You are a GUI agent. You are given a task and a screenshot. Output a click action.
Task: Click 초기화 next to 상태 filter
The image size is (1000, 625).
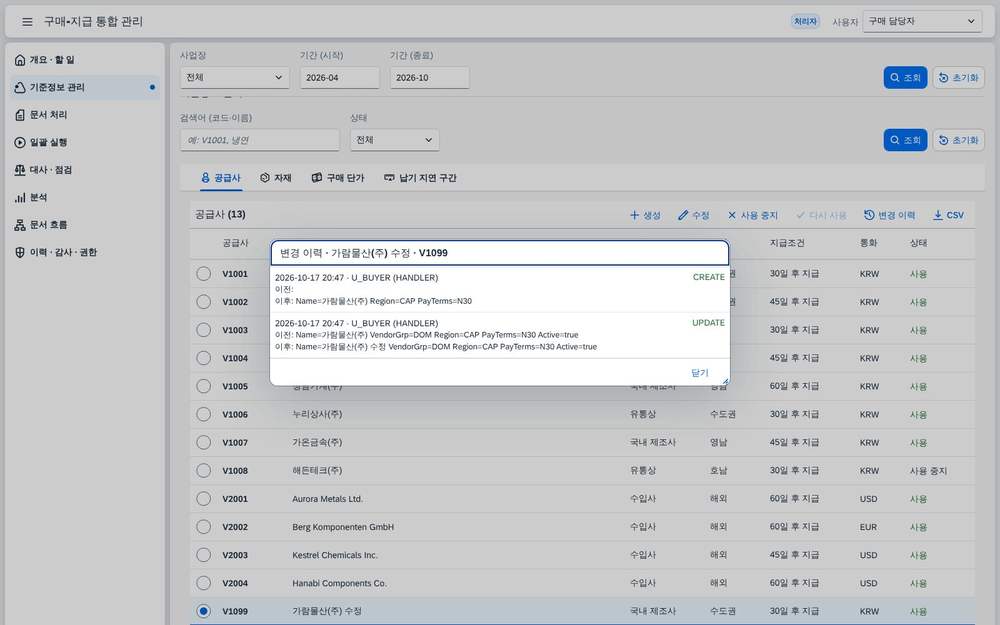[x=959, y=140]
